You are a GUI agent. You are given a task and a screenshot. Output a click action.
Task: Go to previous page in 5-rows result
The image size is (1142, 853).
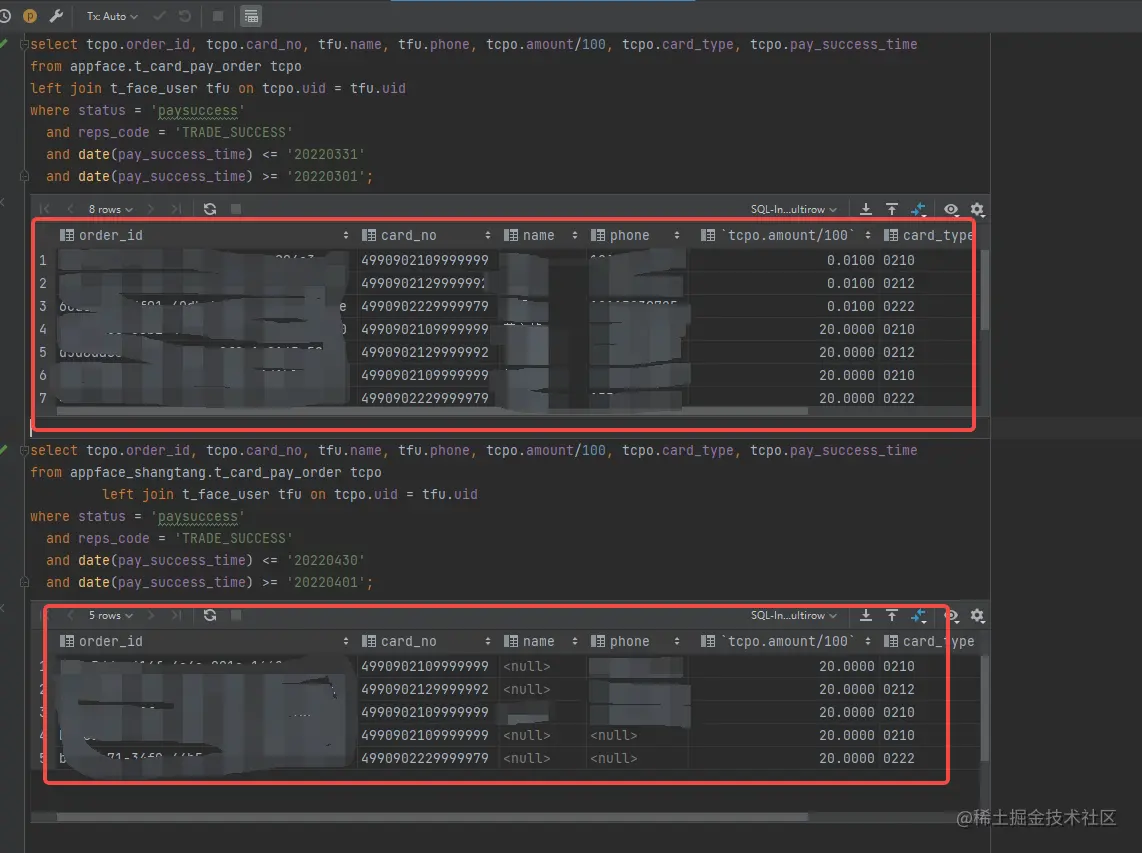pos(70,616)
